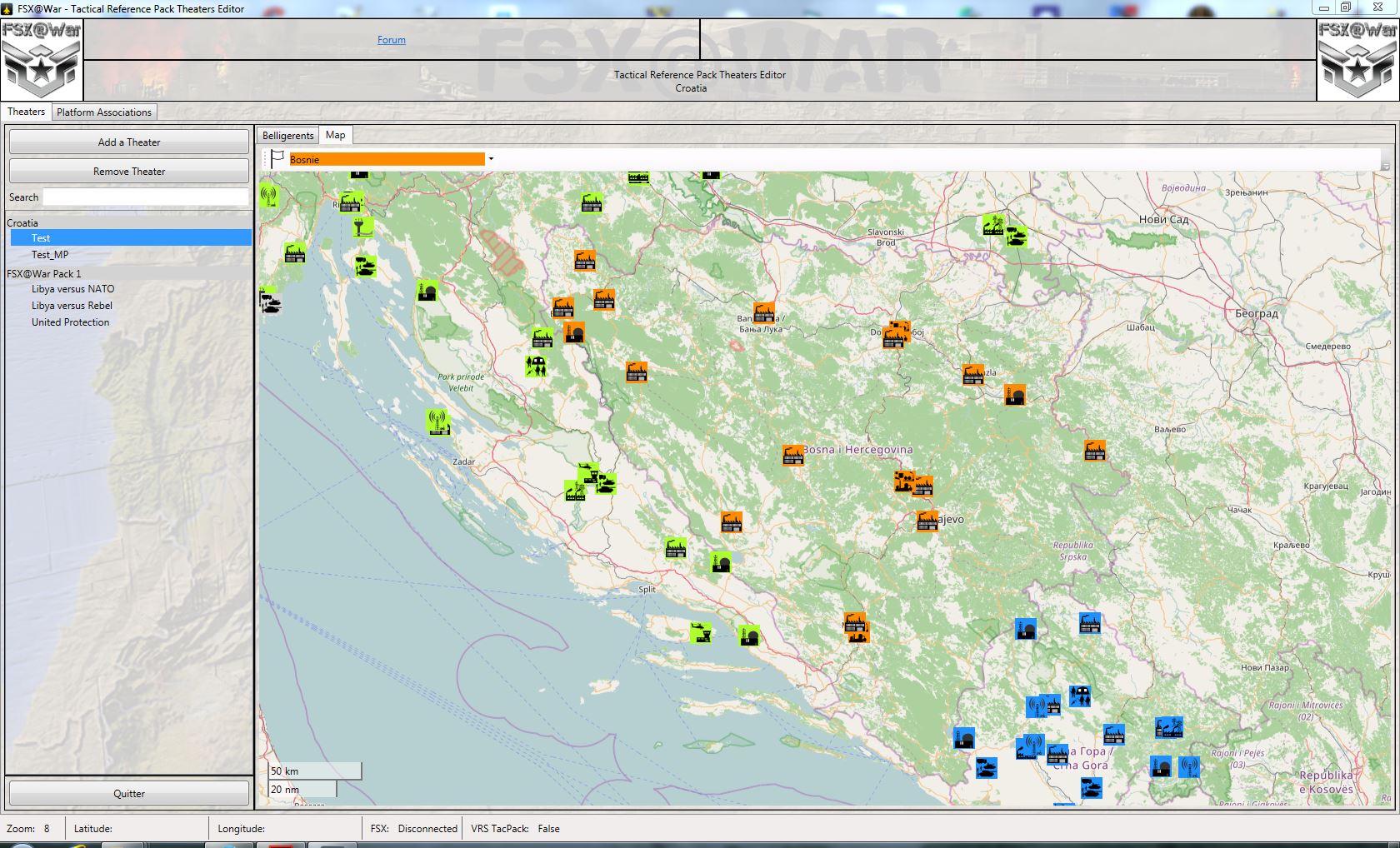Click the blue antenna icon near Rajoni i Pejës
This screenshot has width=1400, height=848.
[1189, 766]
